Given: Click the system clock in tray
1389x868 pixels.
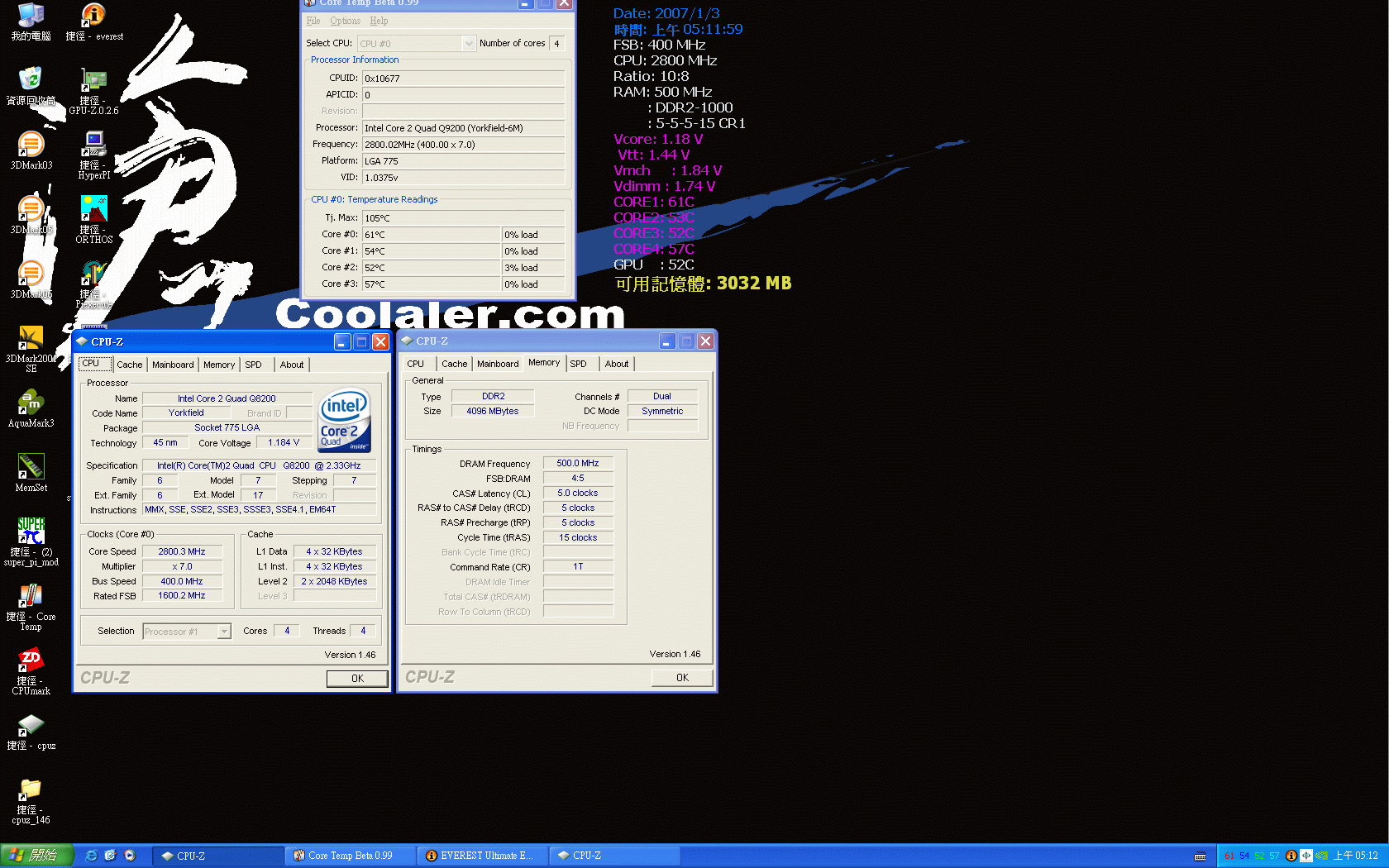Looking at the screenshot, I should pyautogui.click(x=1356, y=856).
